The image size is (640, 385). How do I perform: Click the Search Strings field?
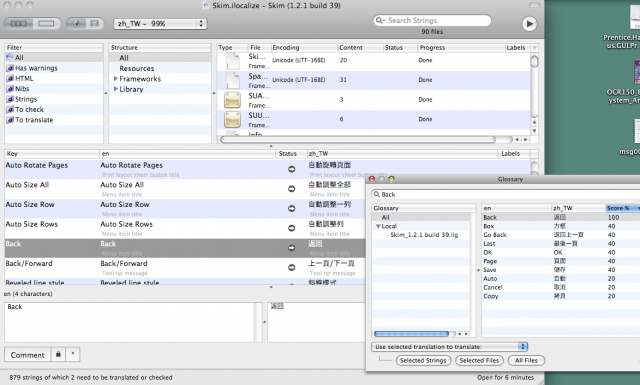point(432,20)
